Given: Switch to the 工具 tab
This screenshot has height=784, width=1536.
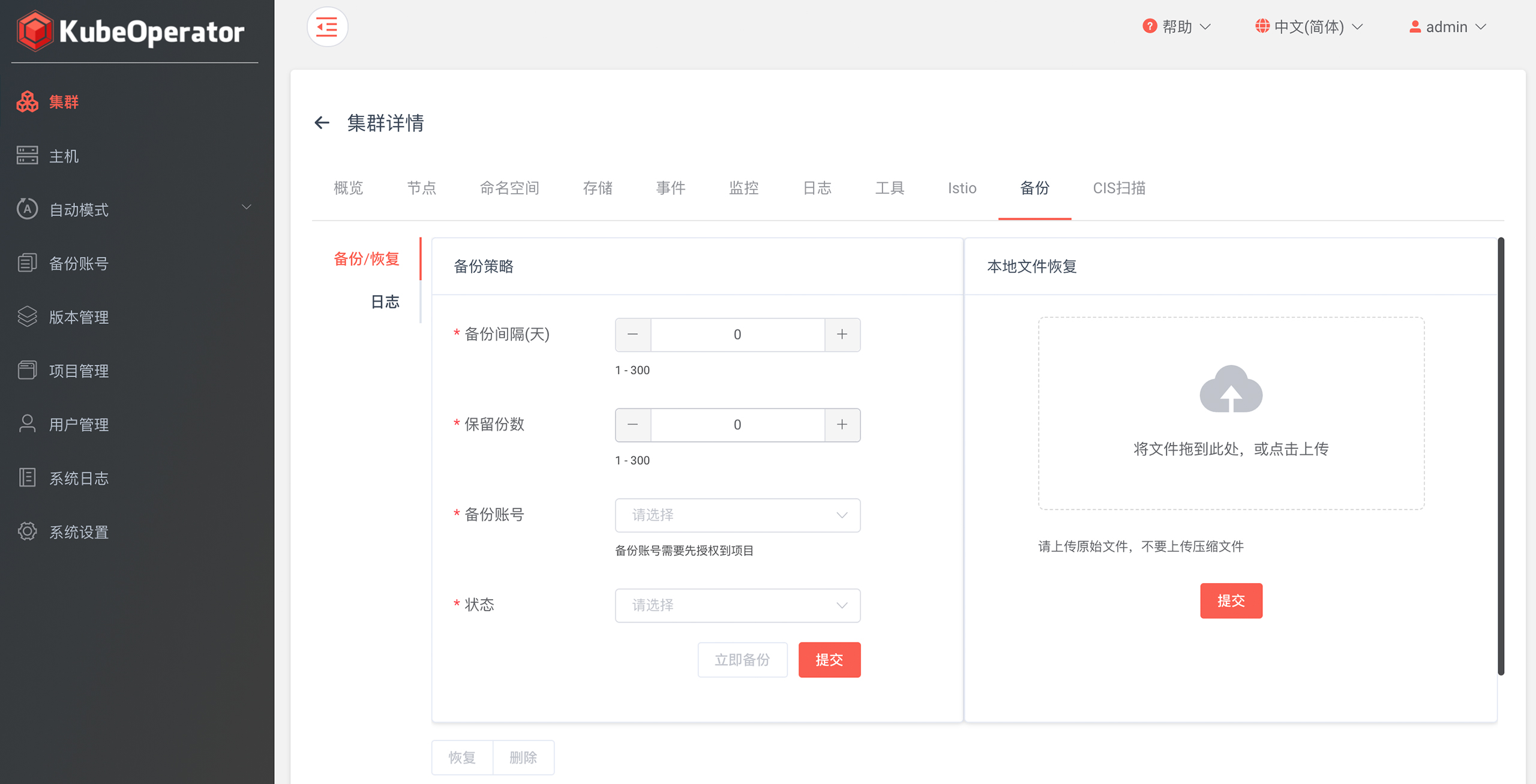Looking at the screenshot, I should coord(890,188).
